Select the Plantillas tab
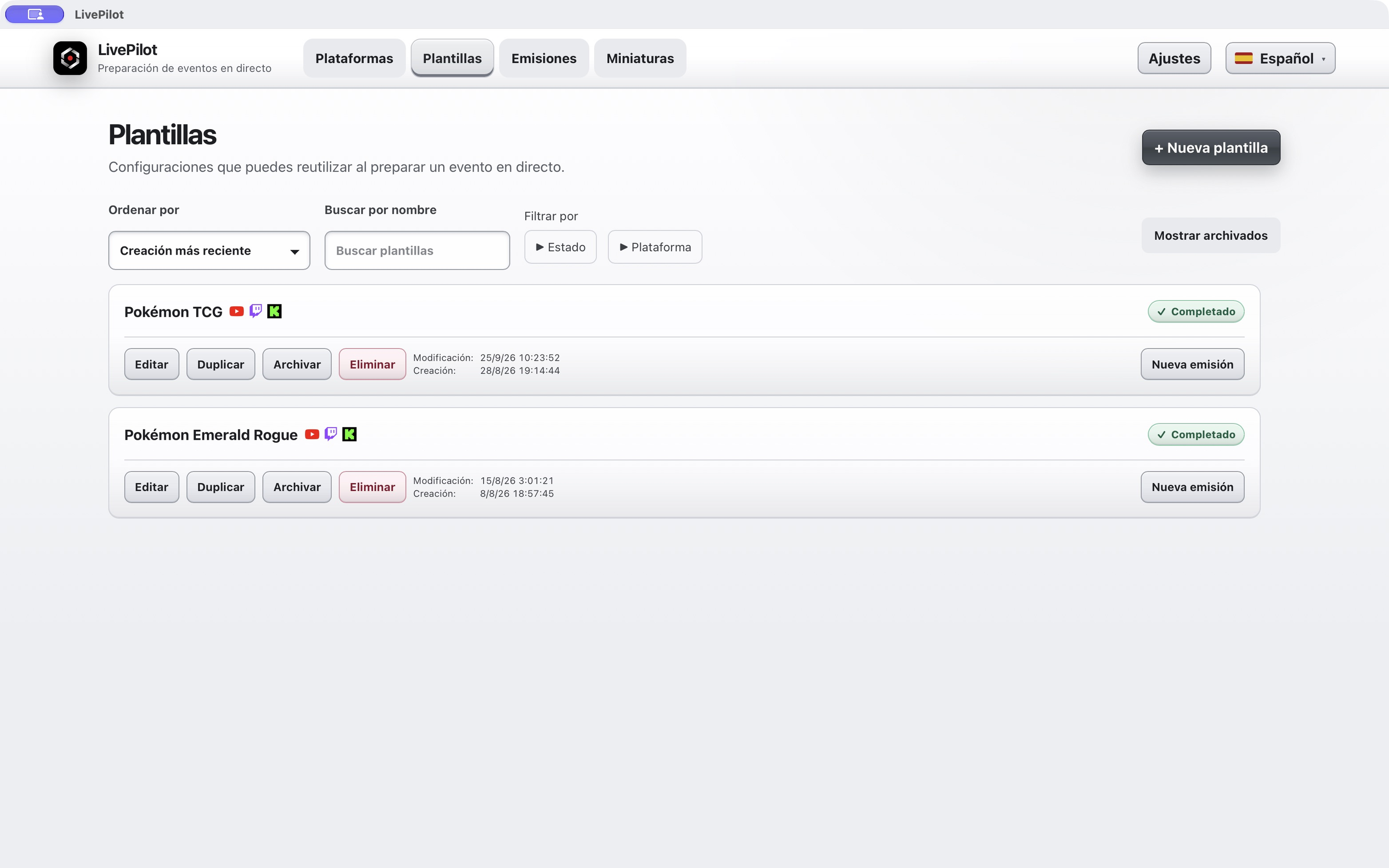 point(452,58)
